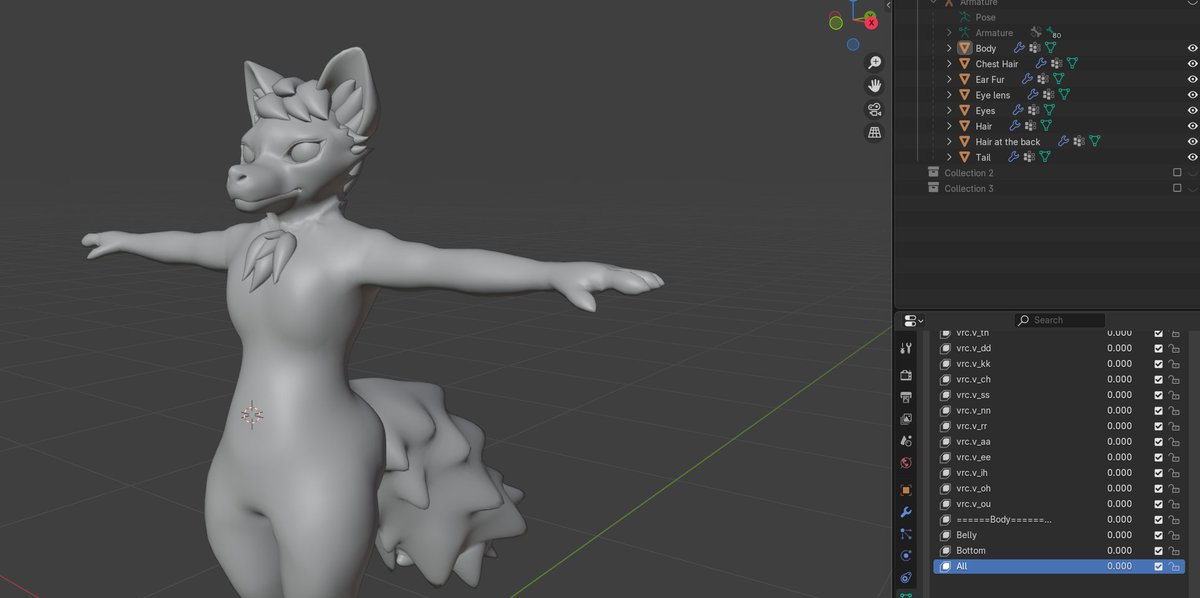
Task: Click the blue Z axis gizmo dot
Action: coord(853,45)
